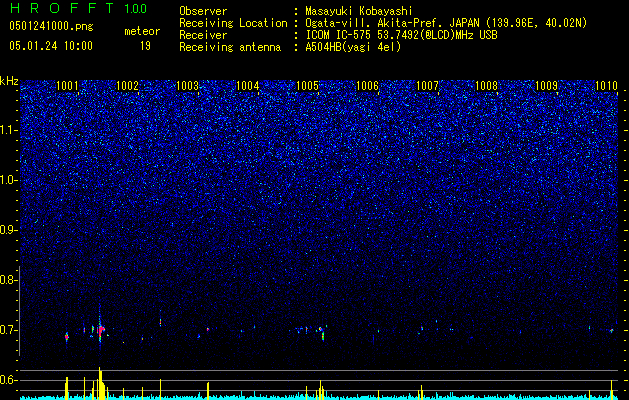Click the HROFFT title text
629x400 pixels.
click(62, 8)
